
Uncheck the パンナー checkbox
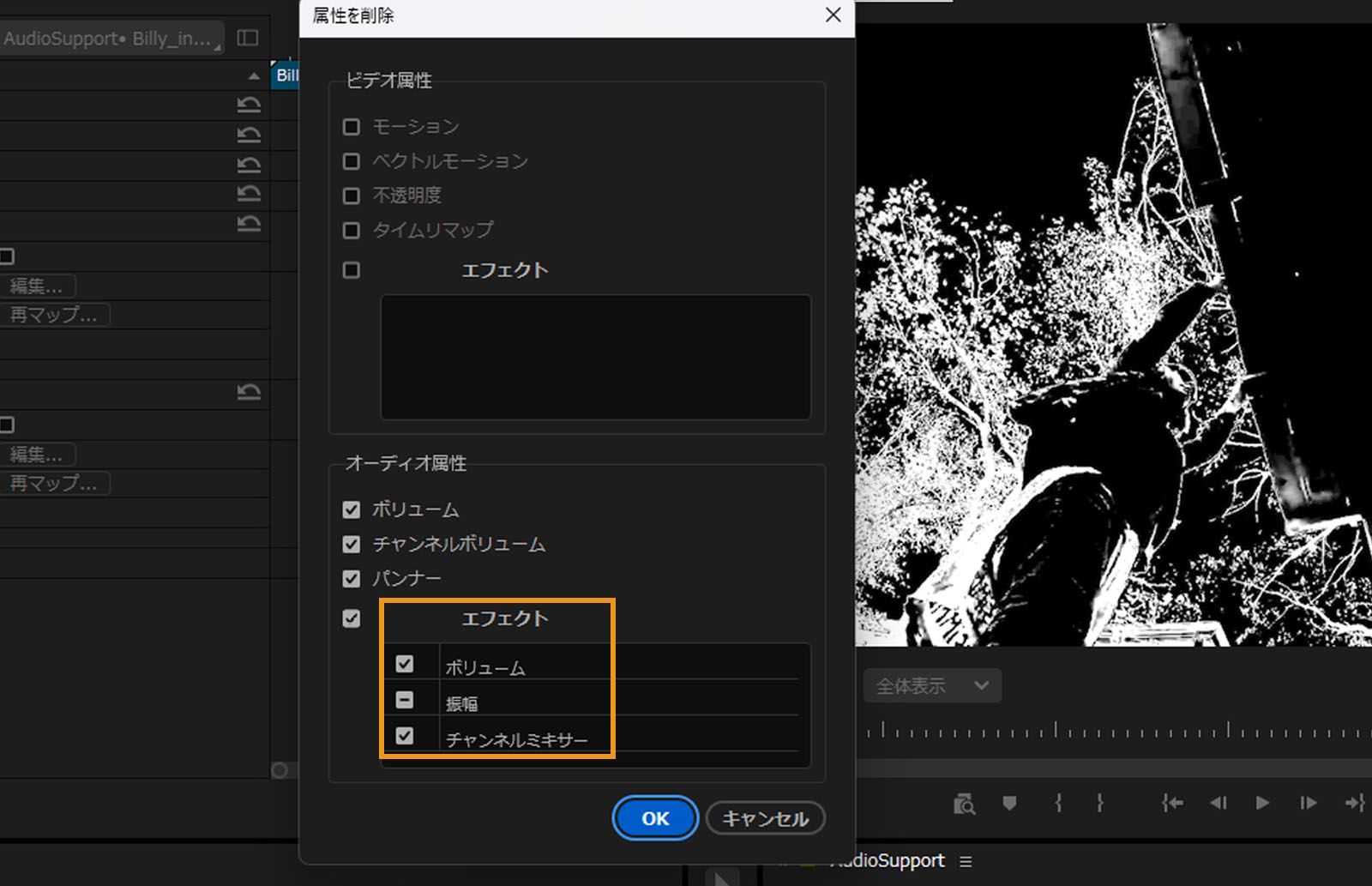pyautogui.click(x=351, y=579)
